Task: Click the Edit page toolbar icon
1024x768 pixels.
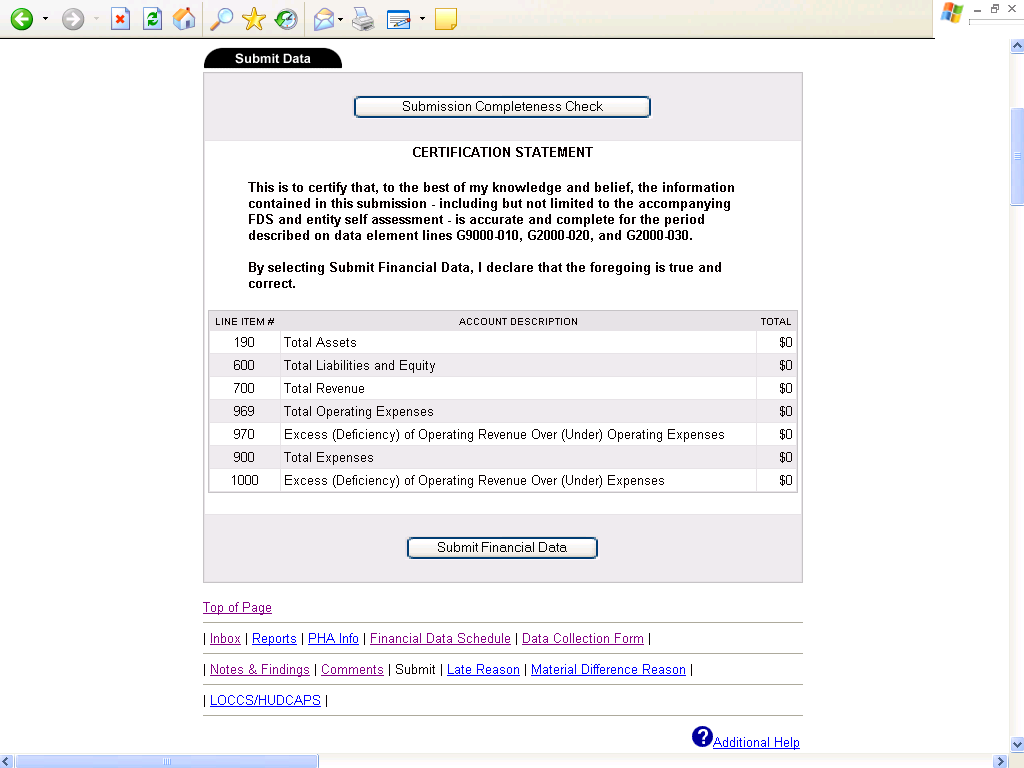Action: (398, 19)
